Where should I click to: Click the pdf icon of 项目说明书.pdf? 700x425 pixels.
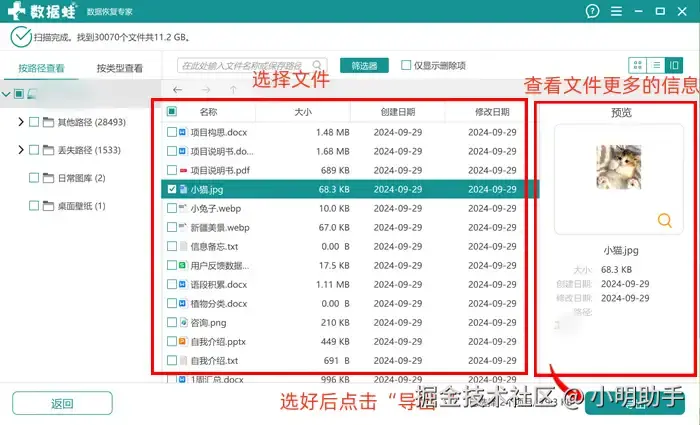pyautogui.click(x=183, y=170)
